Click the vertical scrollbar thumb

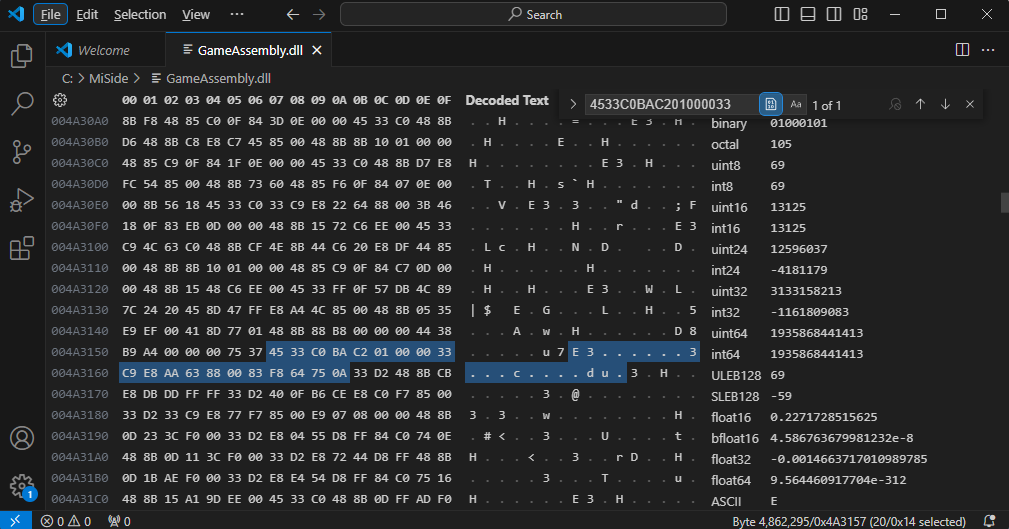tap(1004, 202)
